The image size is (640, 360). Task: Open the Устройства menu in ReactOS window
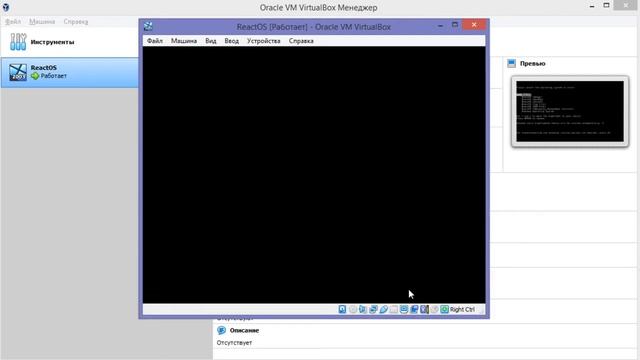click(x=264, y=41)
